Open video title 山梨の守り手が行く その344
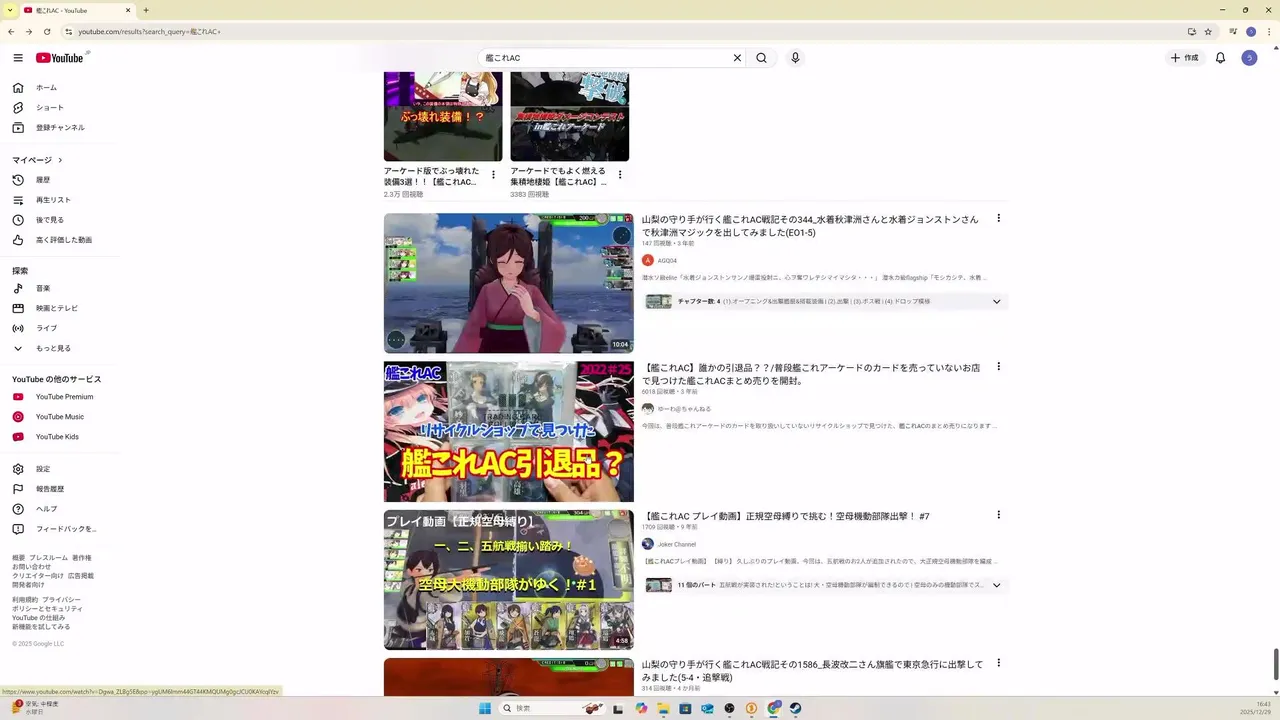The height and width of the screenshot is (720, 1280). pyautogui.click(x=810, y=226)
